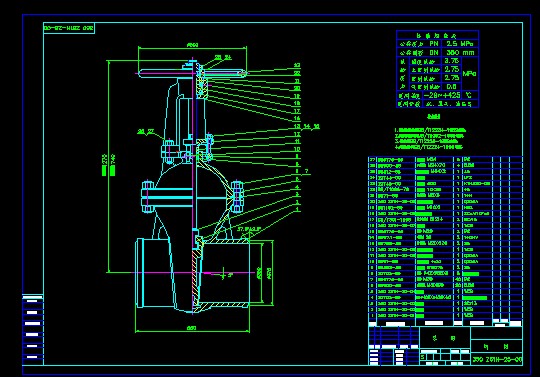The image size is (540, 377).
Task: Click part balloon number 16
Action: click(x=297, y=118)
